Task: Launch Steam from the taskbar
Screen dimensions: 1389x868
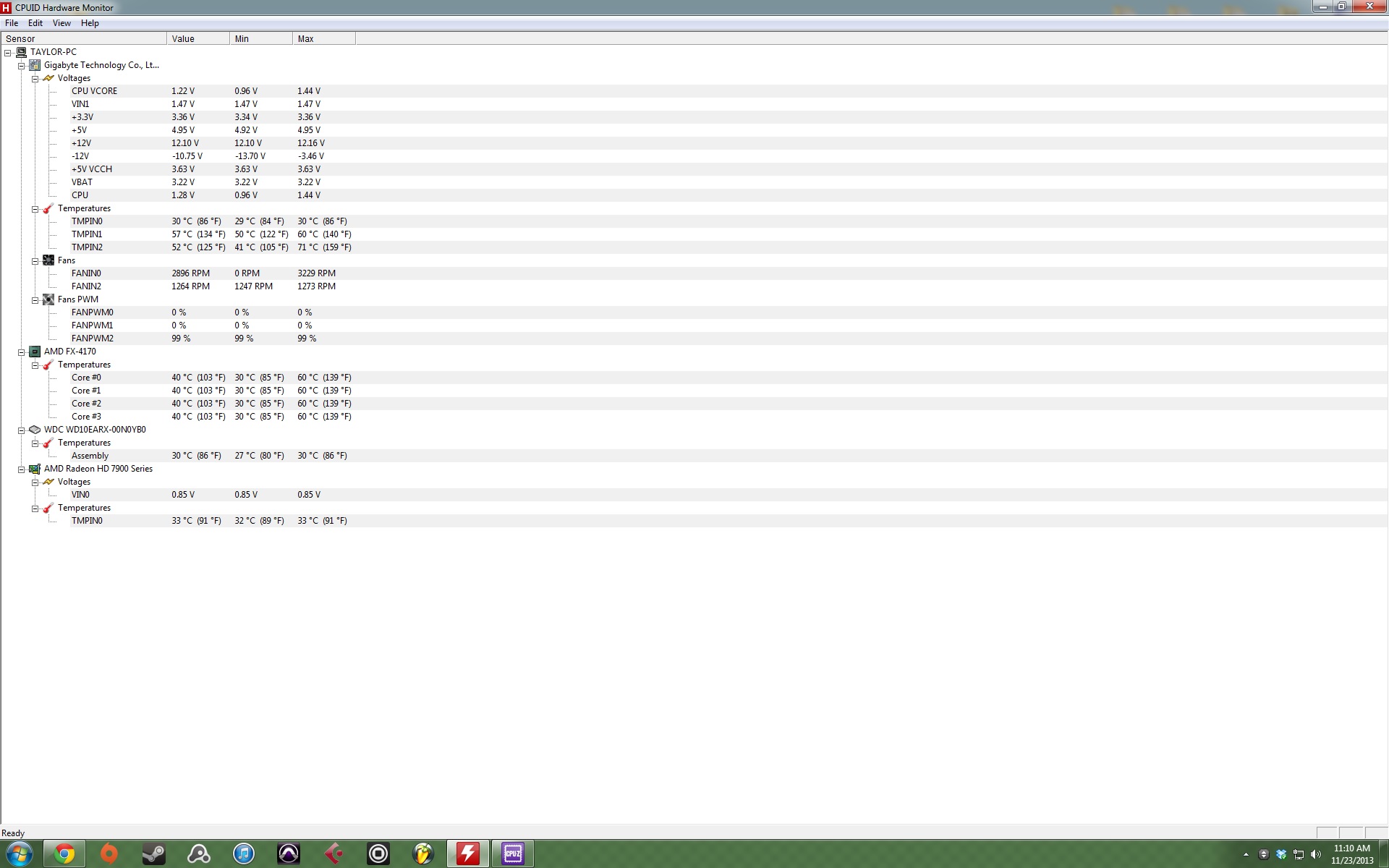Action: 154,854
